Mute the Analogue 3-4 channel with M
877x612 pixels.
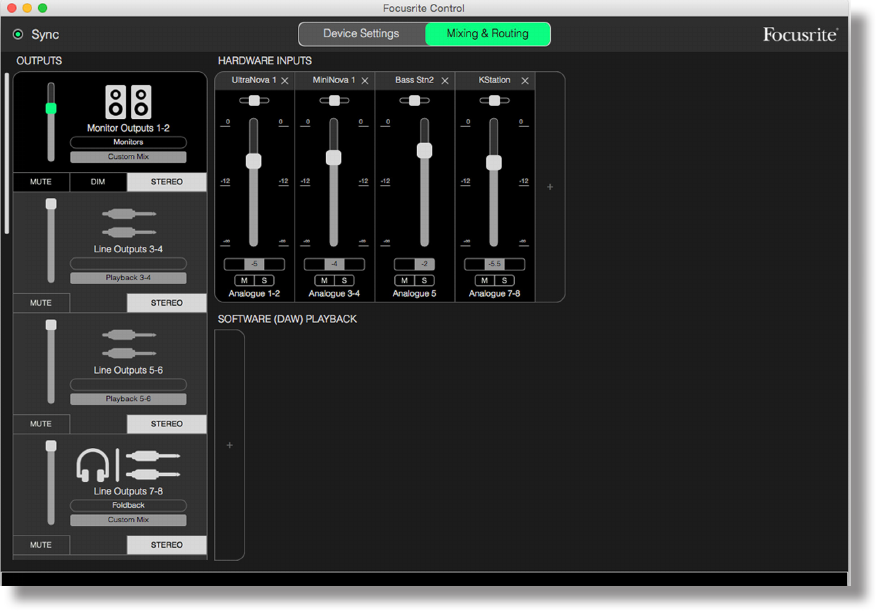tap(324, 280)
